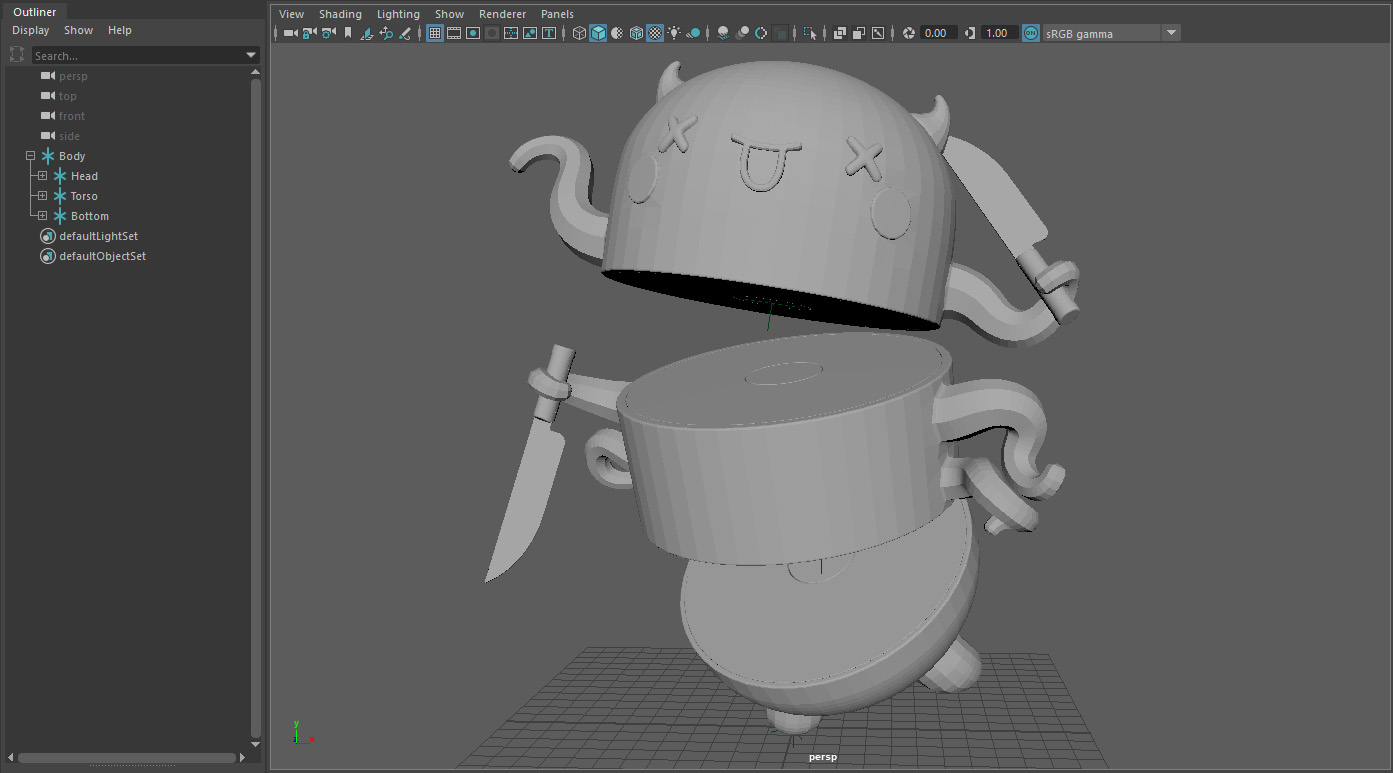
Task: Open the Outliner Display menu
Action: click(30, 30)
